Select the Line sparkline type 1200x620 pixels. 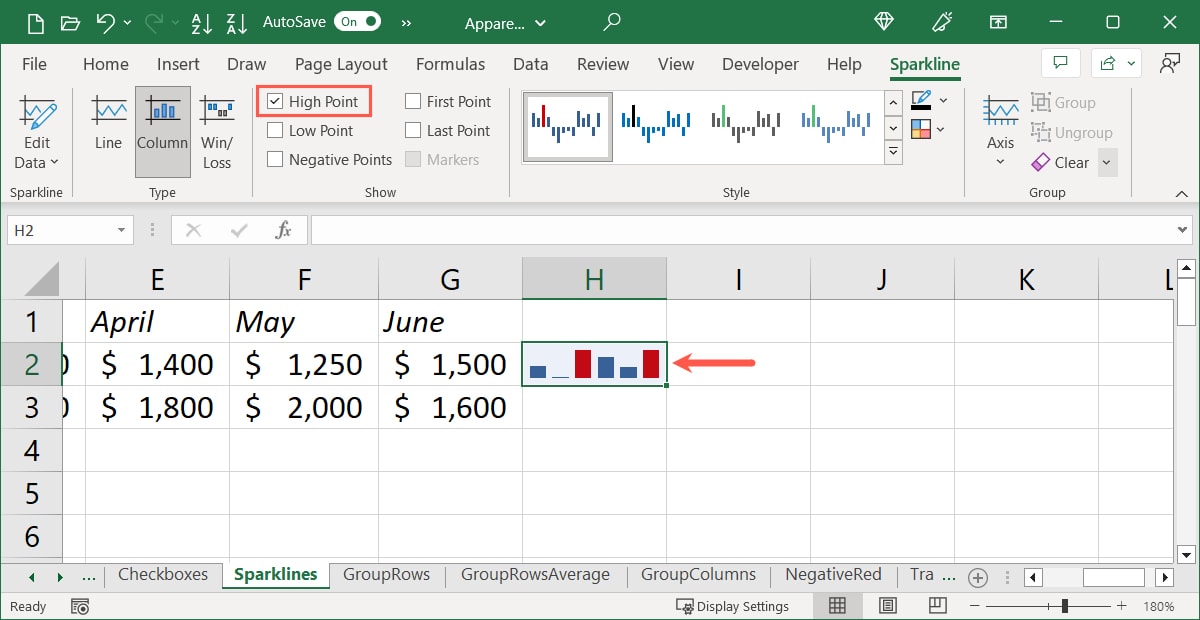108,125
